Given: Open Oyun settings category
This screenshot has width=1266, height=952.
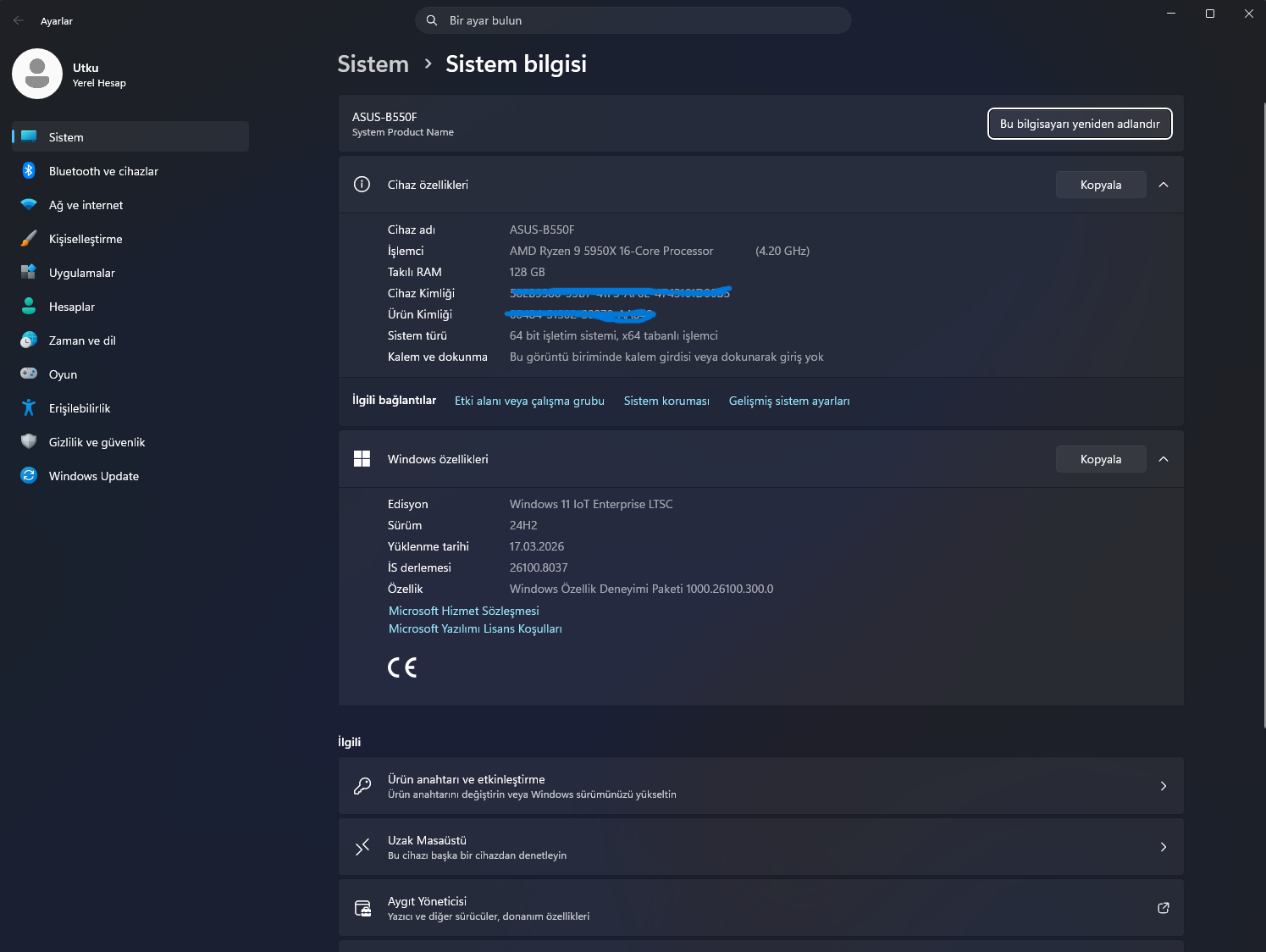Looking at the screenshot, I should 130,374.
